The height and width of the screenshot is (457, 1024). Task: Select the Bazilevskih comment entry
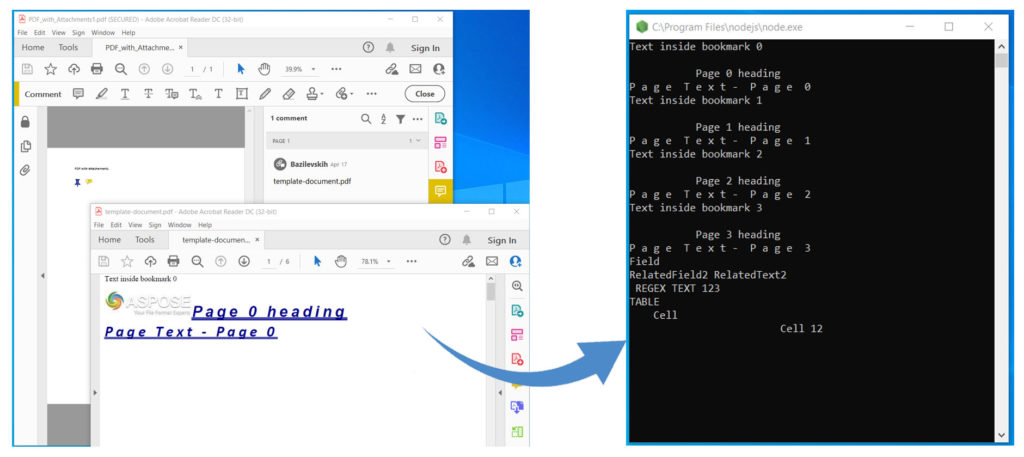tap(347, 172)
